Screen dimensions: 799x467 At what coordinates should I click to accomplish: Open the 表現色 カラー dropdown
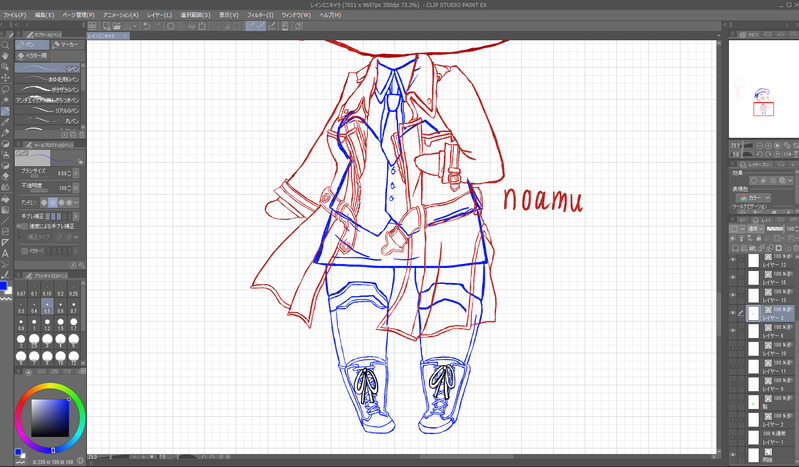point(755,198)
